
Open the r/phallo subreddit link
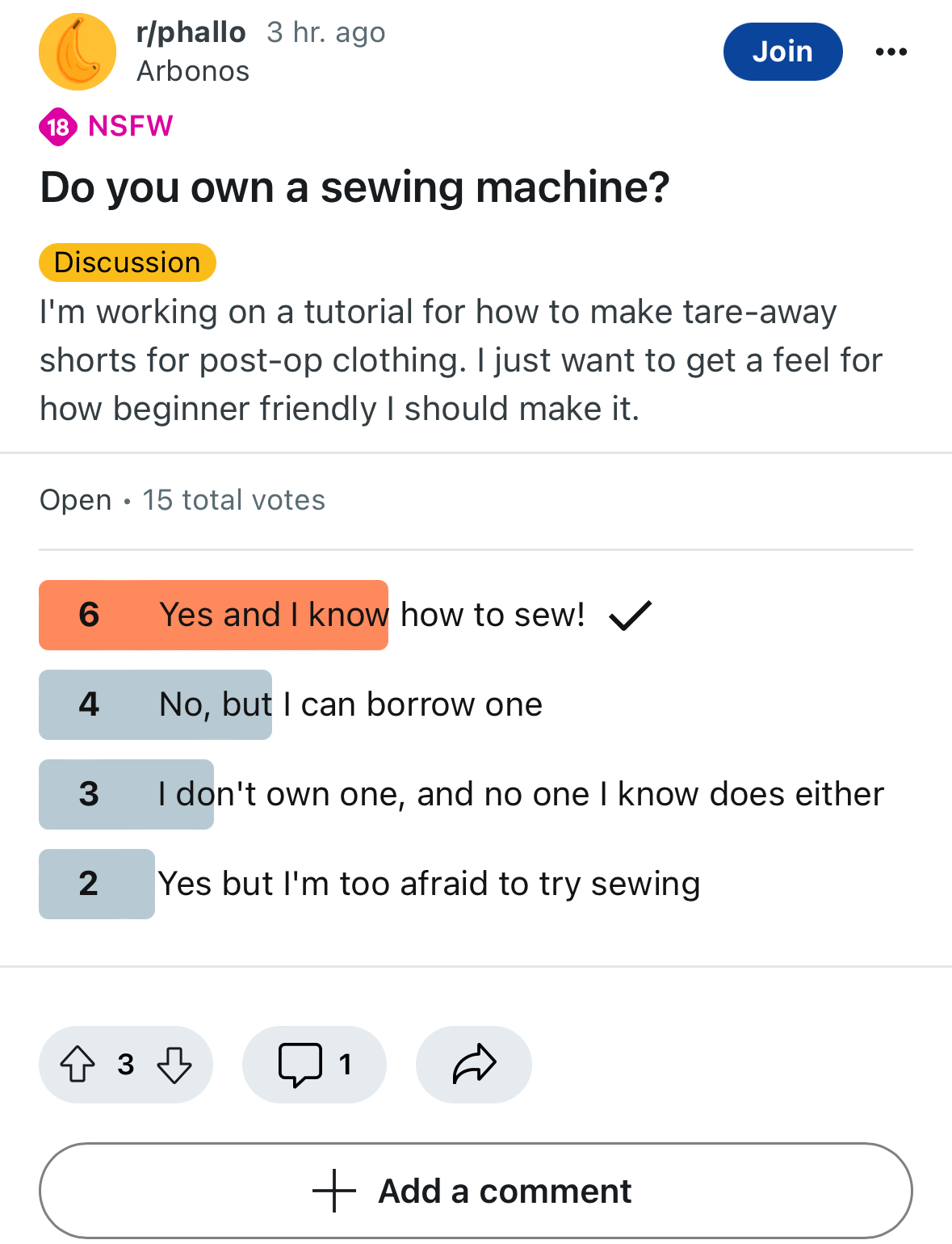tap(191, 32)
